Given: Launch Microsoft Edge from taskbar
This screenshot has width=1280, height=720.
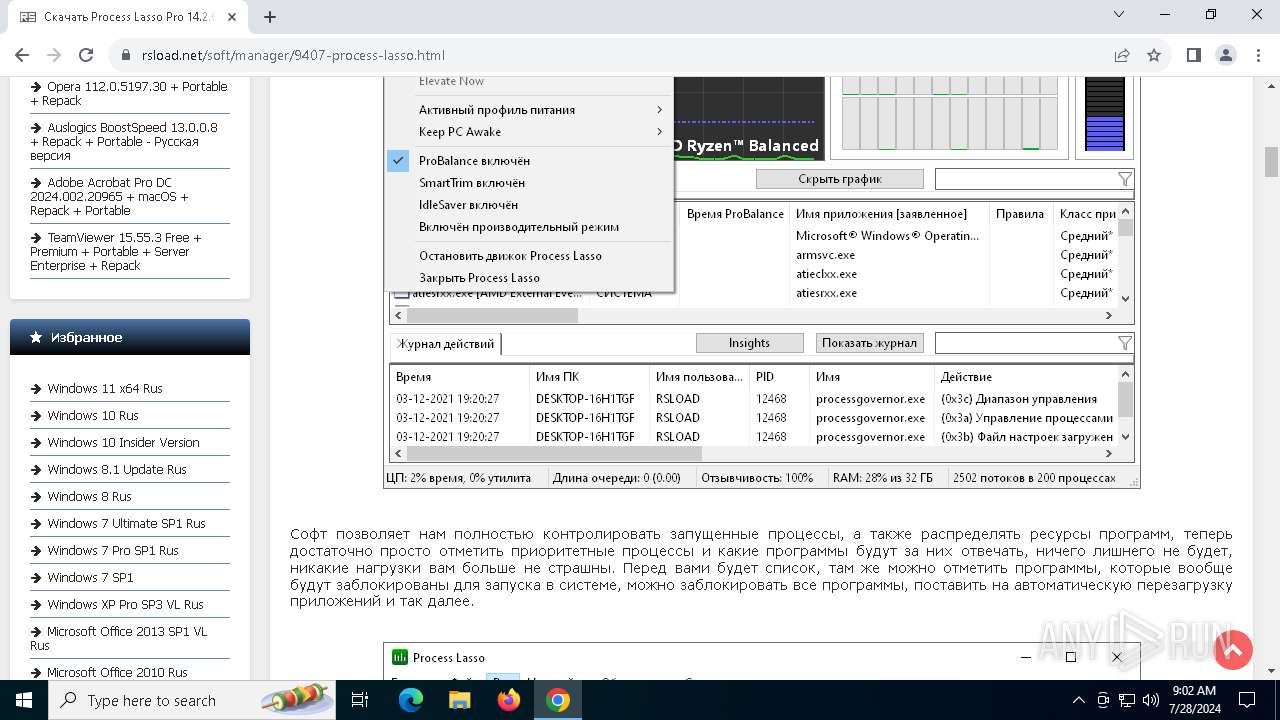Looking at the screenshot, I should click(x=411, y=700).
